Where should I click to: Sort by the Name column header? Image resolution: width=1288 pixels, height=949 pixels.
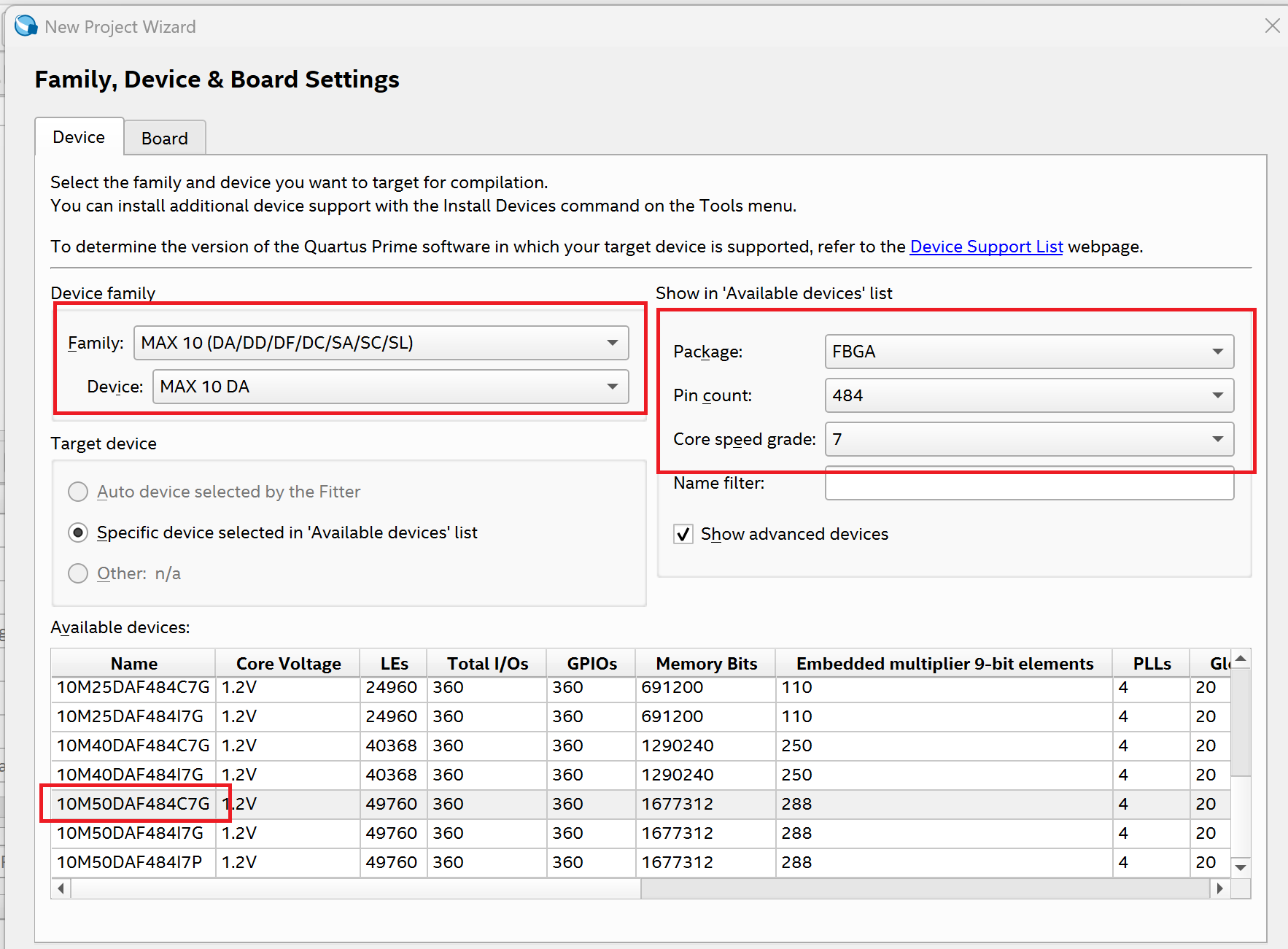(133, 664)
